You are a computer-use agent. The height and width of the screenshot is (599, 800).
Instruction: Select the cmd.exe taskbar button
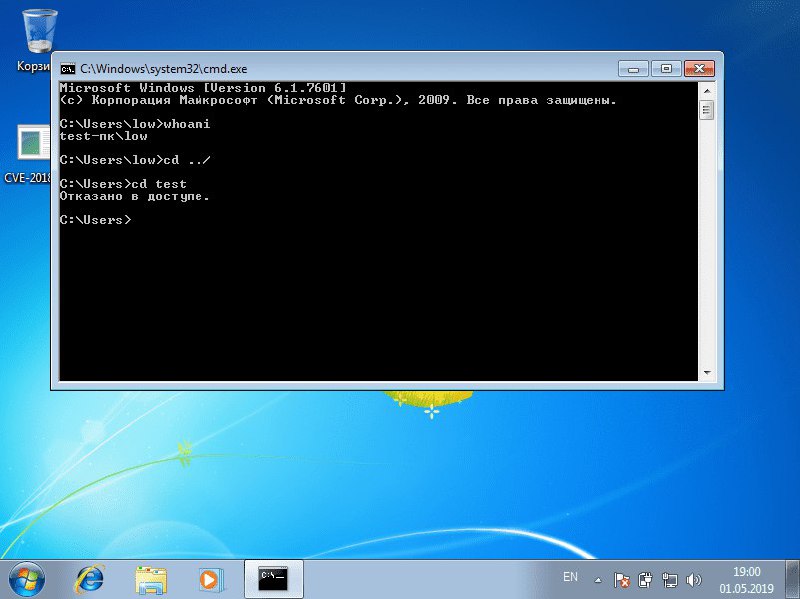click(273, 579)
